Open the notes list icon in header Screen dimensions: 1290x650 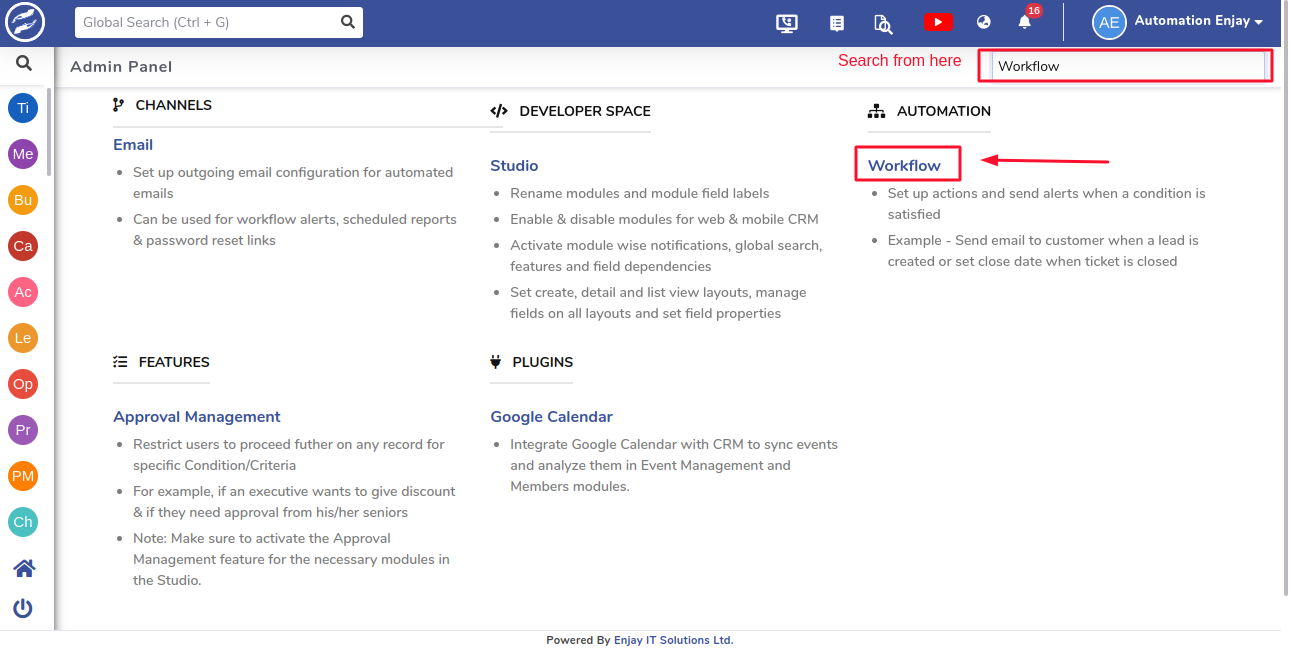pos(837,23)
